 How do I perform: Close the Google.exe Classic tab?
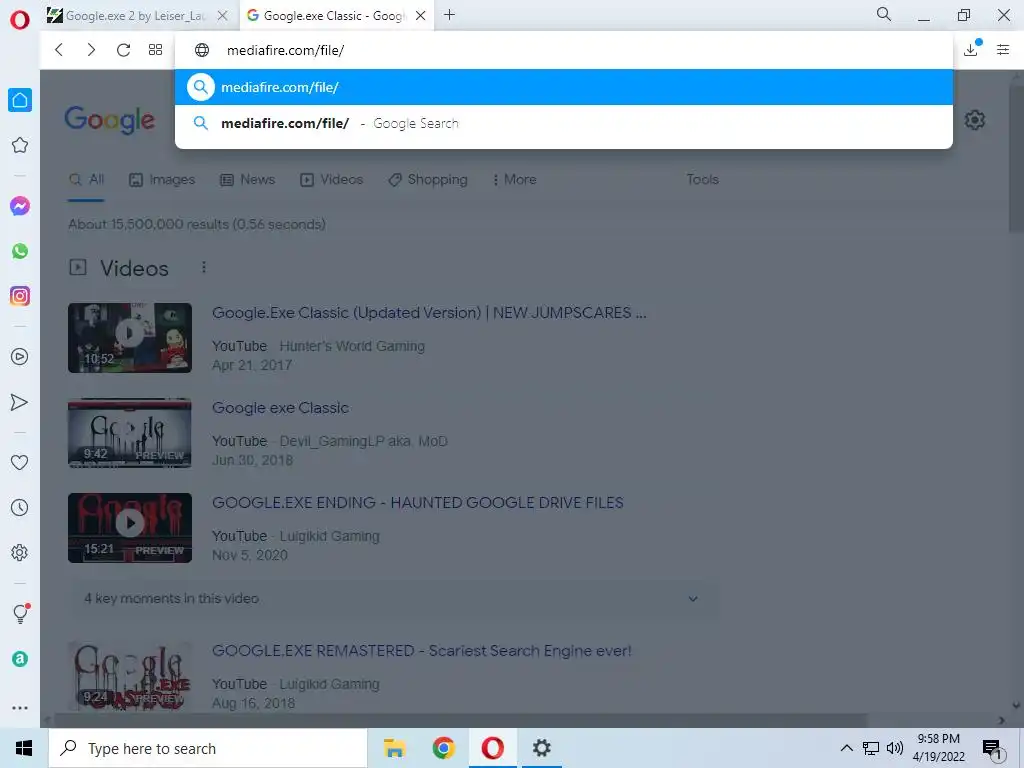click(x=421, y=16)
